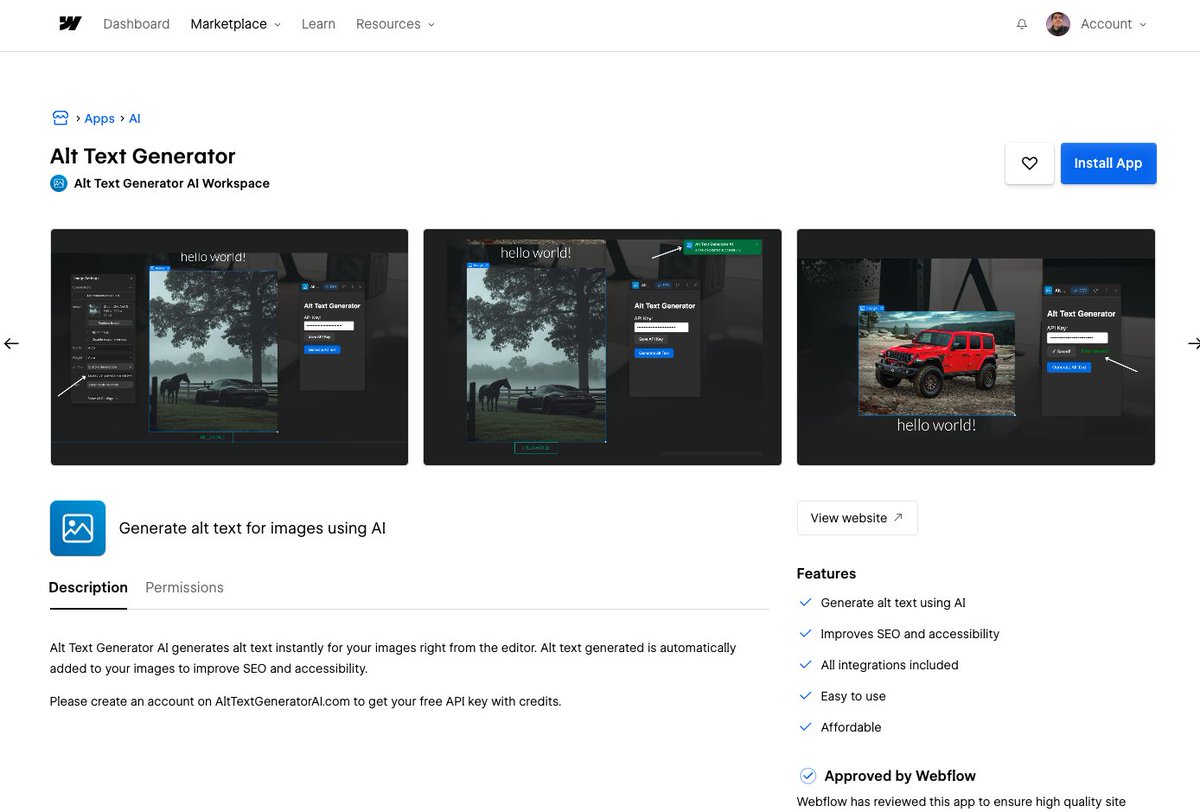
Task: Open View website link
Action: coord(857,518)
